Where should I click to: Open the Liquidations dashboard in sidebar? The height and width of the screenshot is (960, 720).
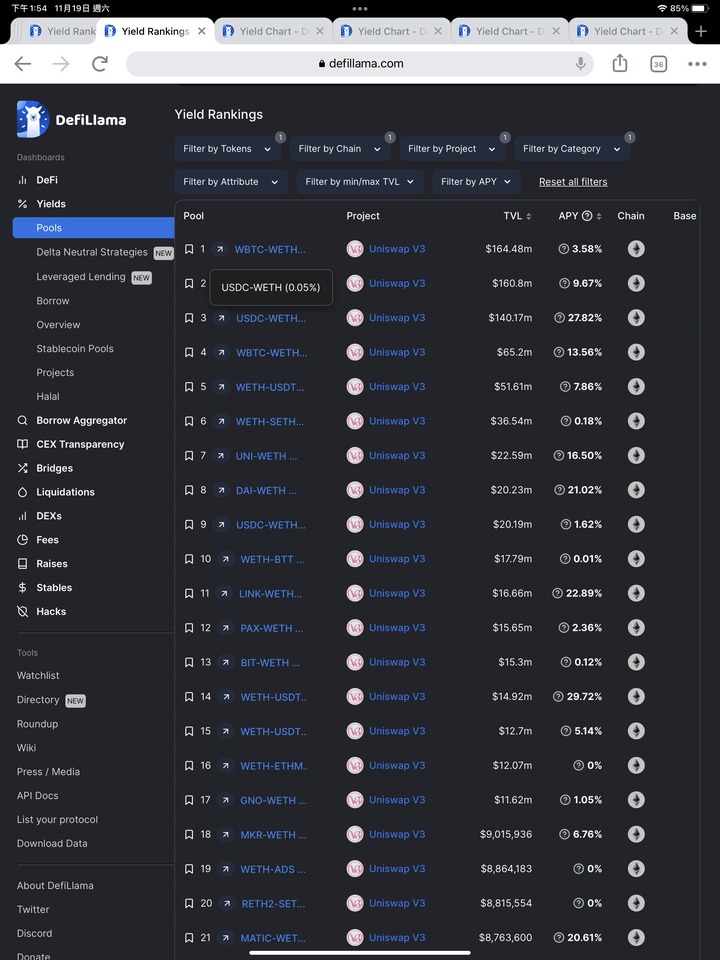(65, 492)
